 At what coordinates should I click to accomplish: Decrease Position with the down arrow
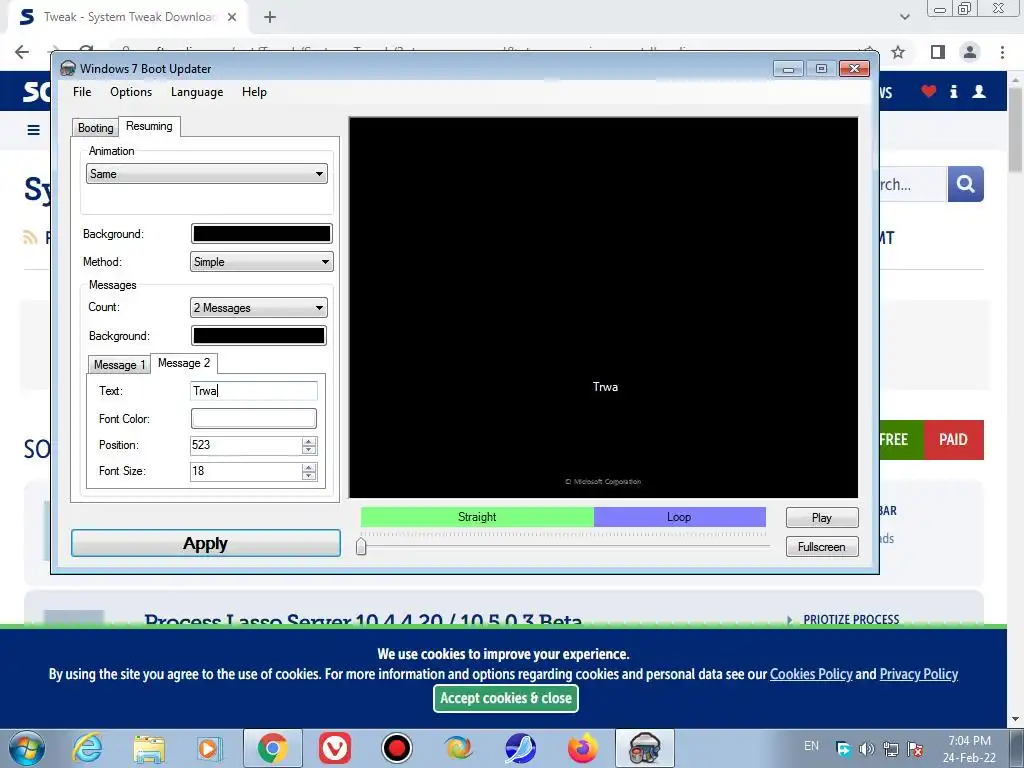[x=309, y=450]
